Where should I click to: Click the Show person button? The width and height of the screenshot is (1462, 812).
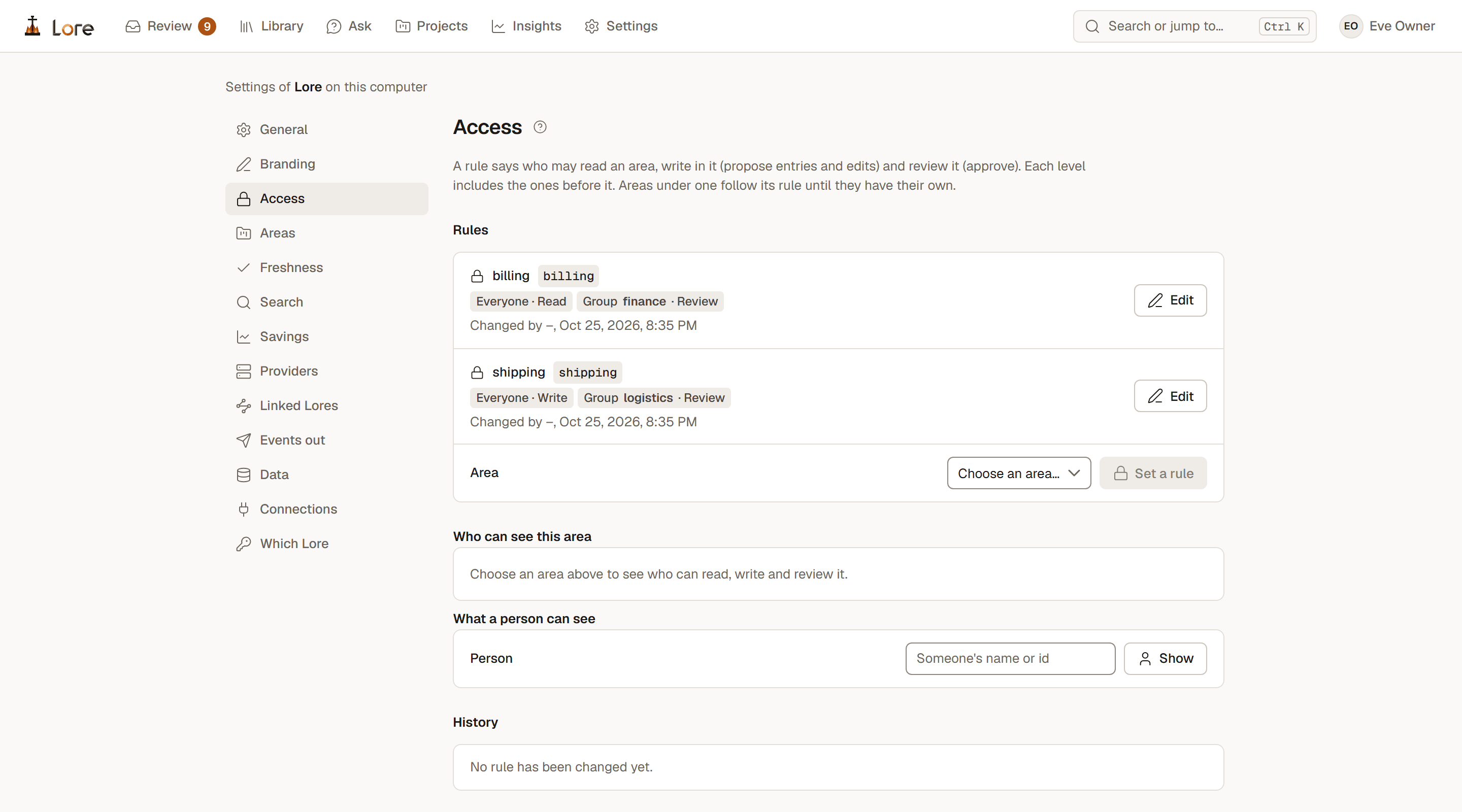(1165, 658)
